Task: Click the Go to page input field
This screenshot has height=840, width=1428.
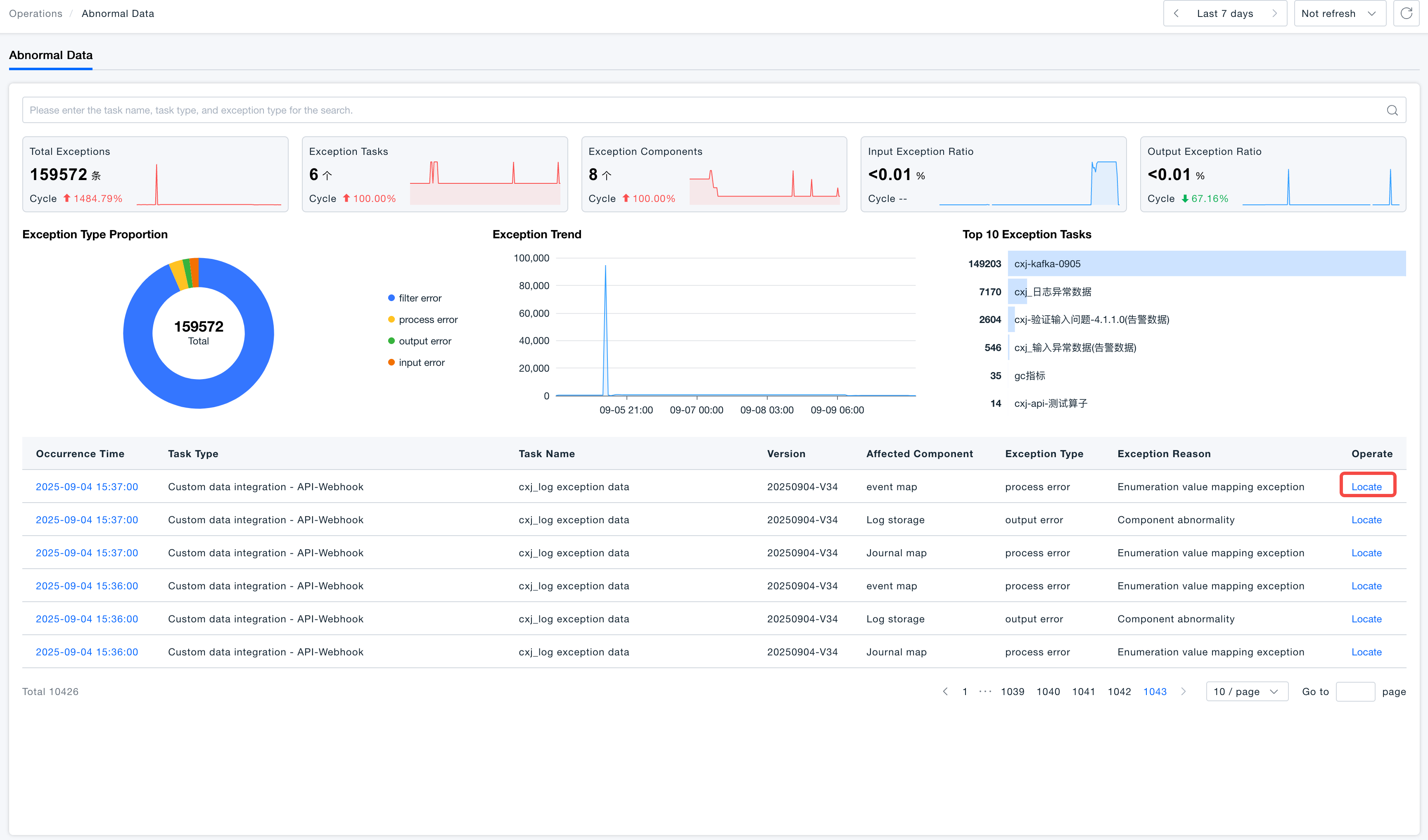Action: [1354, 691]
